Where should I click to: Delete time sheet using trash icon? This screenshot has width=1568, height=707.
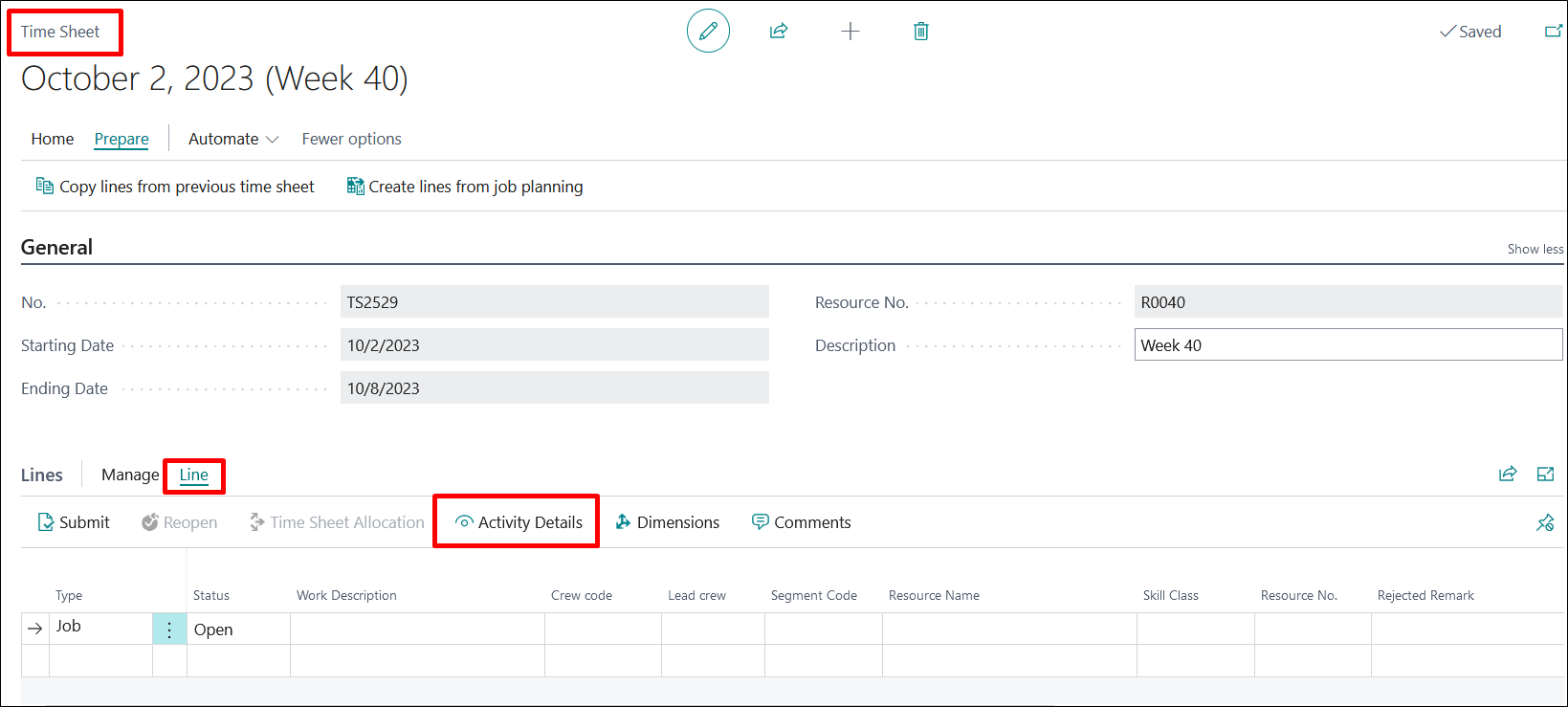coord(920,32)
